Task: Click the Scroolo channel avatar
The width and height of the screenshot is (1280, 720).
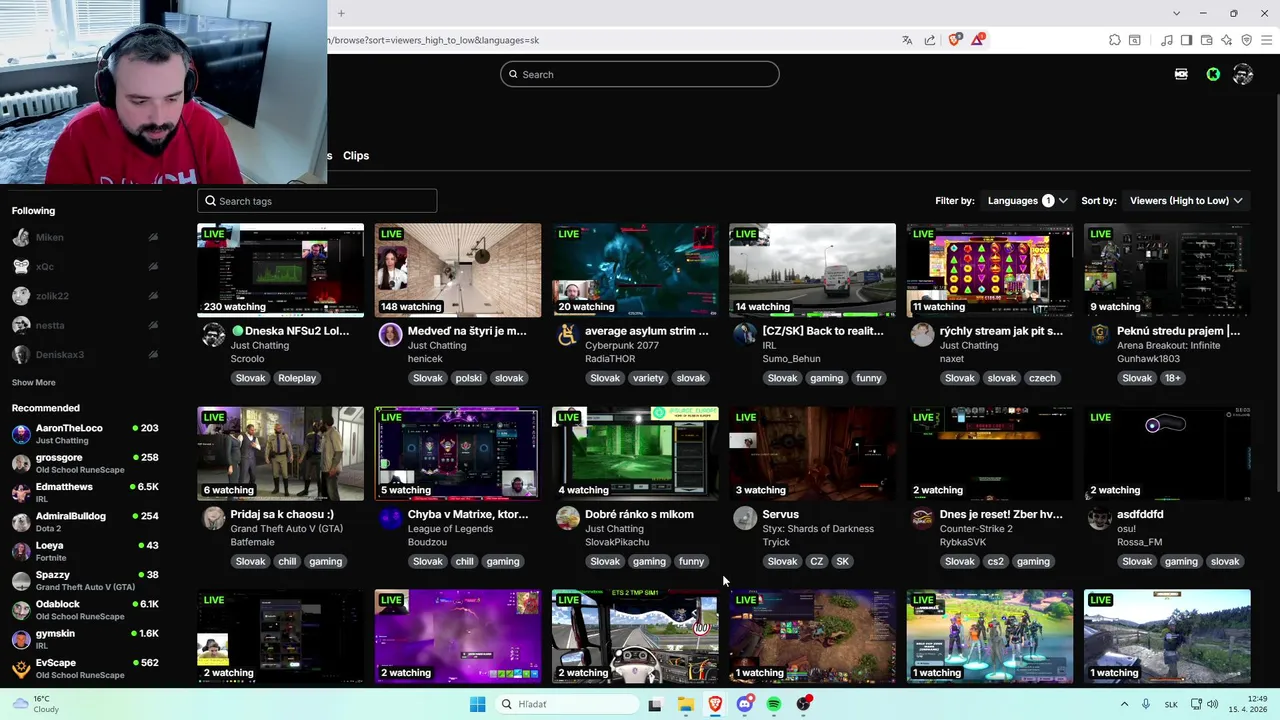Action: 213,335
